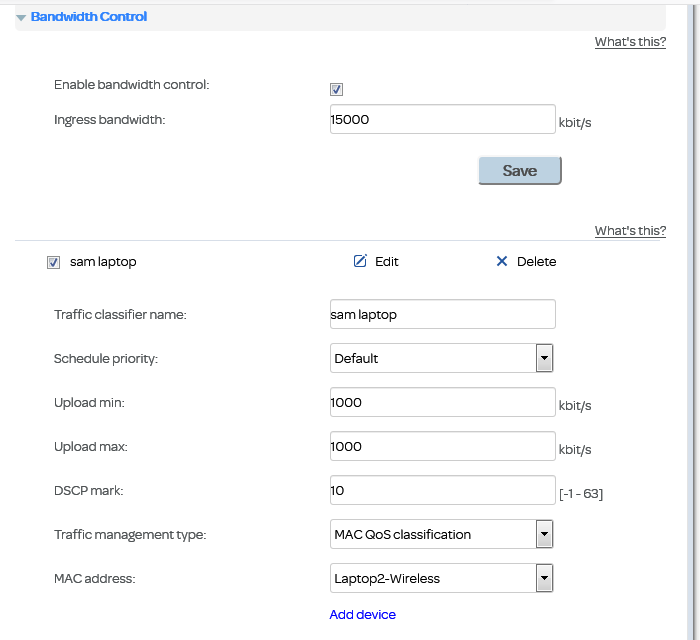Open the Traffic management type dropdown

pyautogui.click(x=544, y=534)
